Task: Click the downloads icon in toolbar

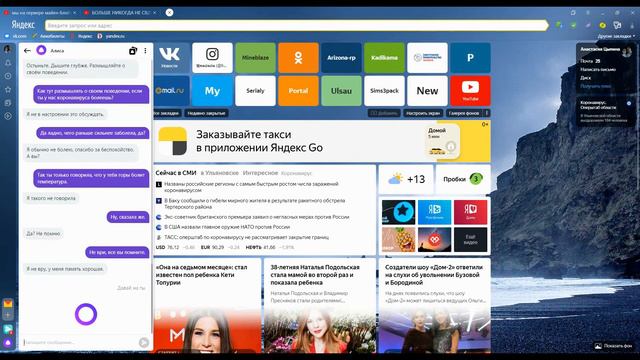Action: point(632,25)
